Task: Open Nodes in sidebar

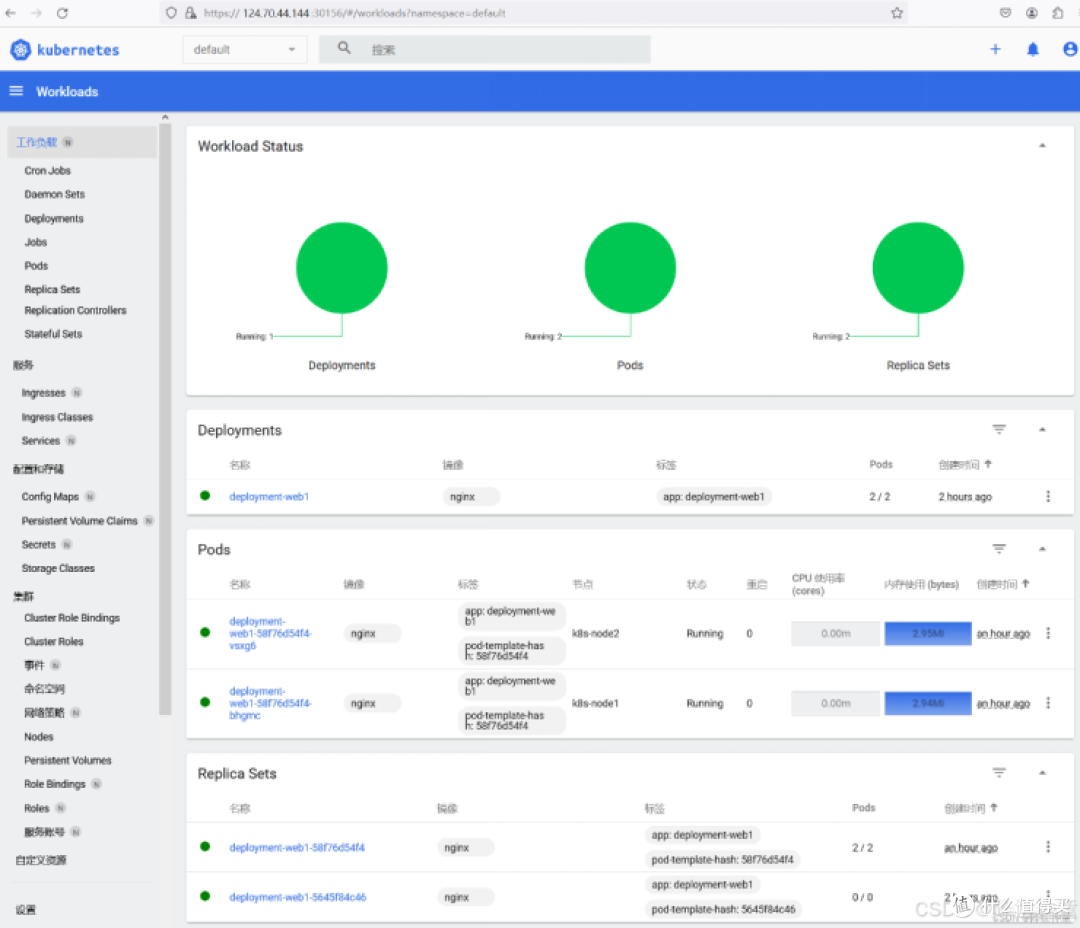Action: (39, 736)
